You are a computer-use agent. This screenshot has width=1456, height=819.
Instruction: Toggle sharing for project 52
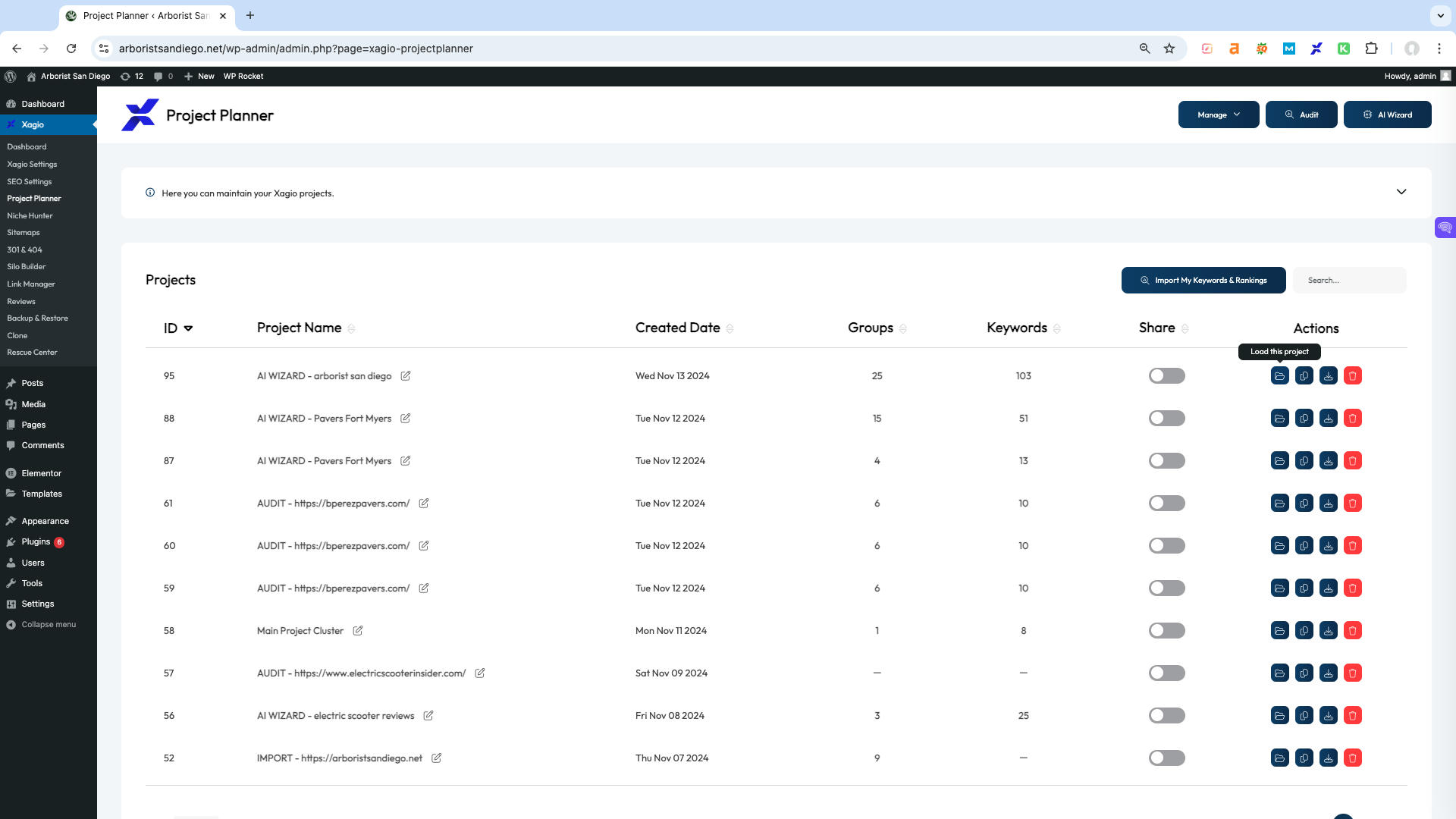click(x=1166, y=758)
